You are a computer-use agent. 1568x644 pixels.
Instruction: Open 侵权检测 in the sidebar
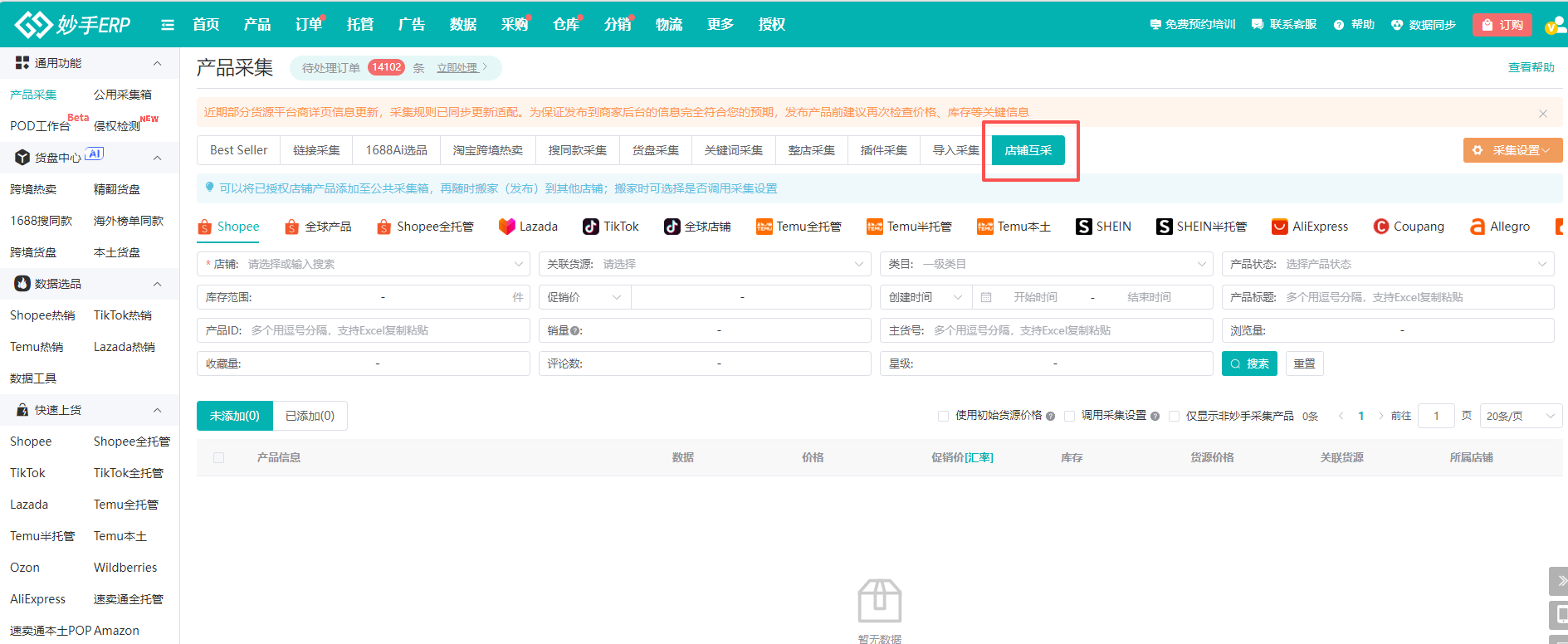(117, 126)
